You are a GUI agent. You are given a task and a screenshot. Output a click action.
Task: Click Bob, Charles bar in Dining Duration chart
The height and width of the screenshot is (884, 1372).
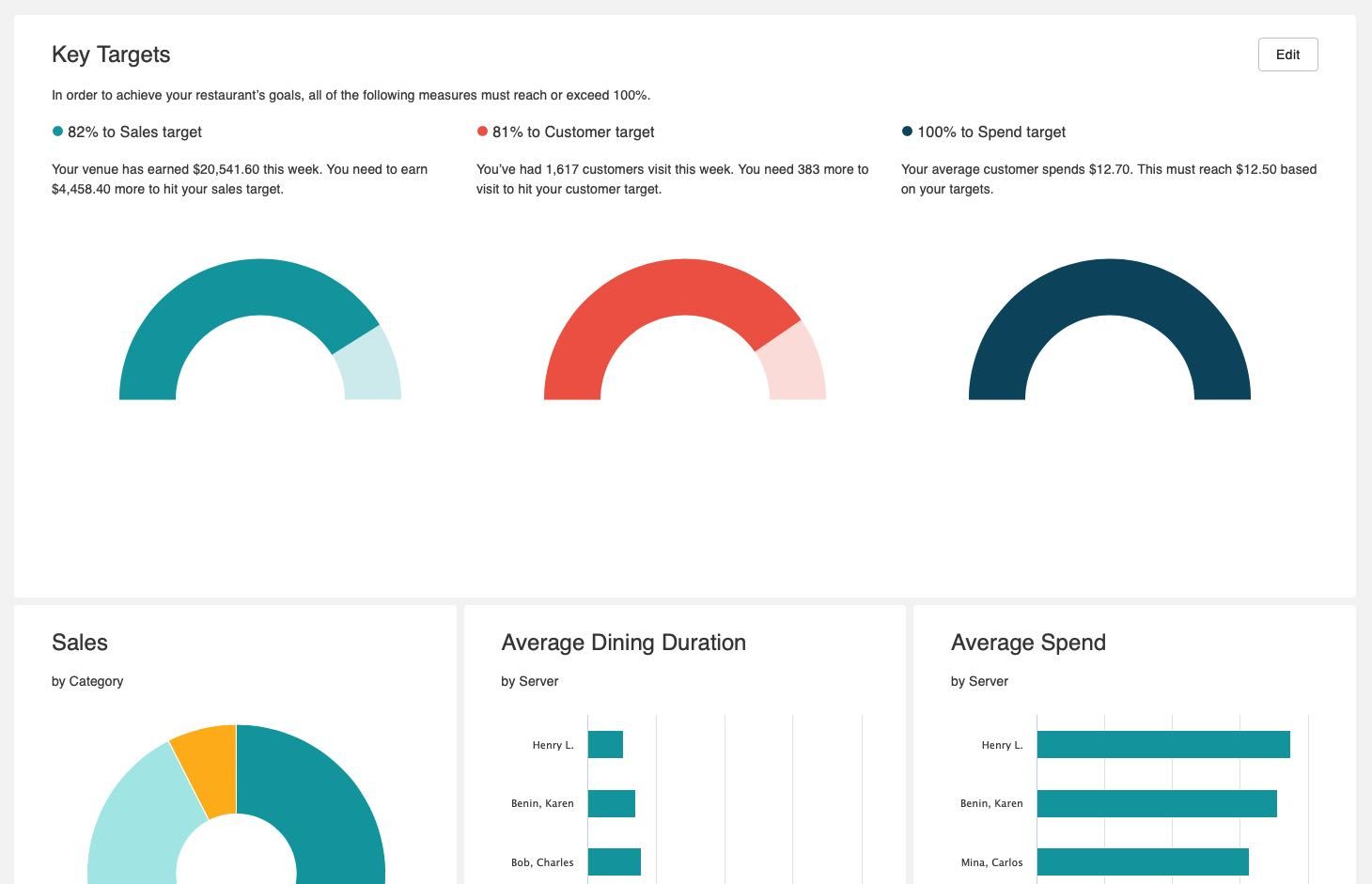click(615, 862)
